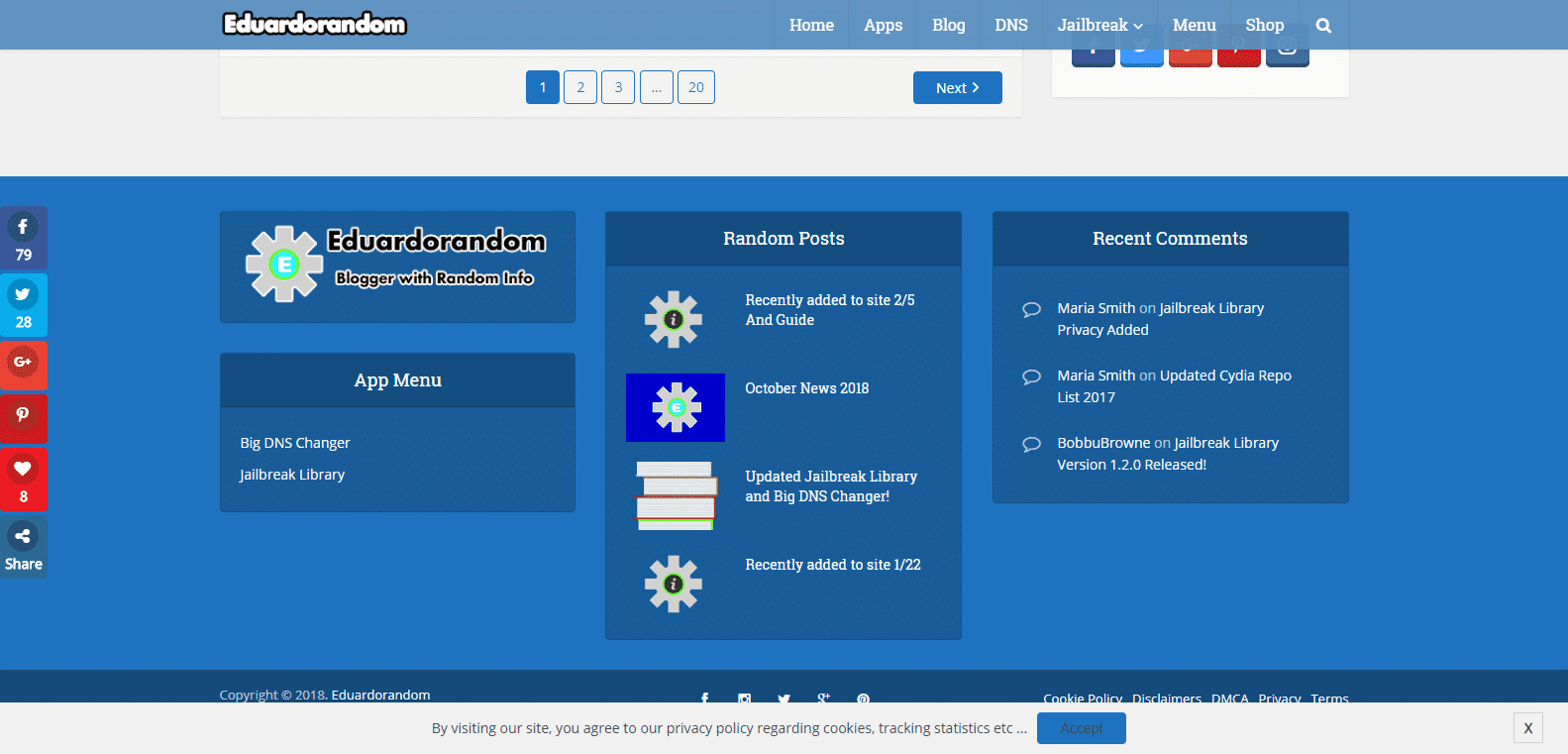Viewport: 1568px width, 754px height.
Task: Select page 3 in pagination
Action: (618, 87)
